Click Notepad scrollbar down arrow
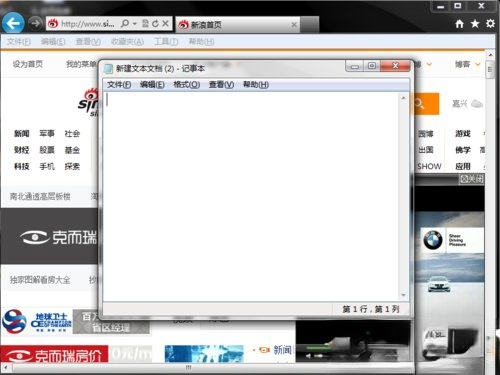 tap(403, 295)
